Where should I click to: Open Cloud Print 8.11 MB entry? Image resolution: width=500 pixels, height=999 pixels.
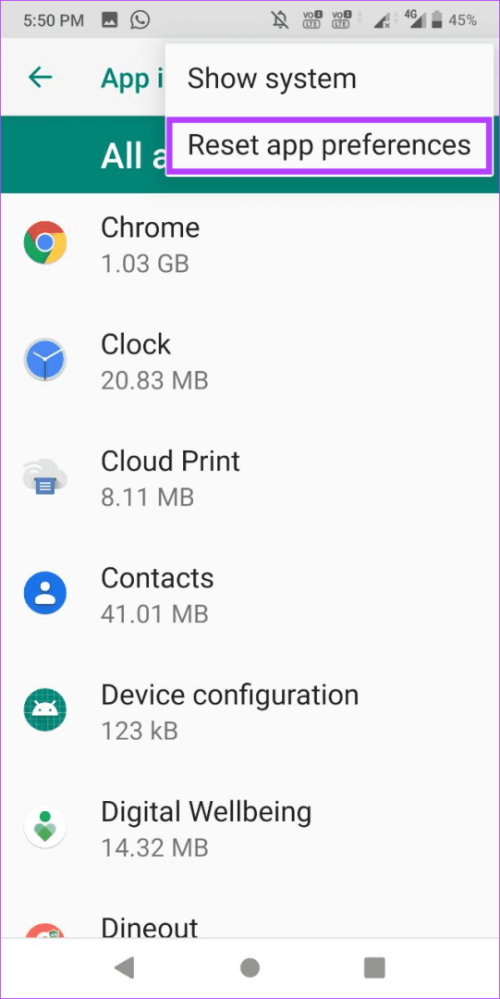250,478
